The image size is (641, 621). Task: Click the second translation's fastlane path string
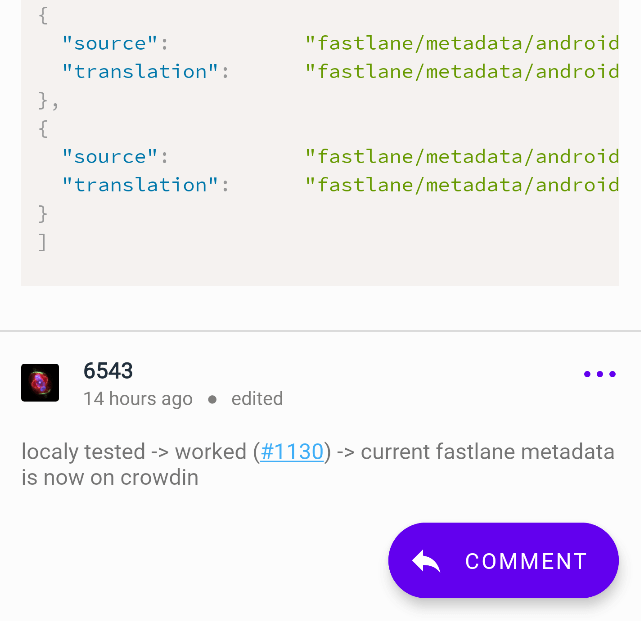coord(462,185)
